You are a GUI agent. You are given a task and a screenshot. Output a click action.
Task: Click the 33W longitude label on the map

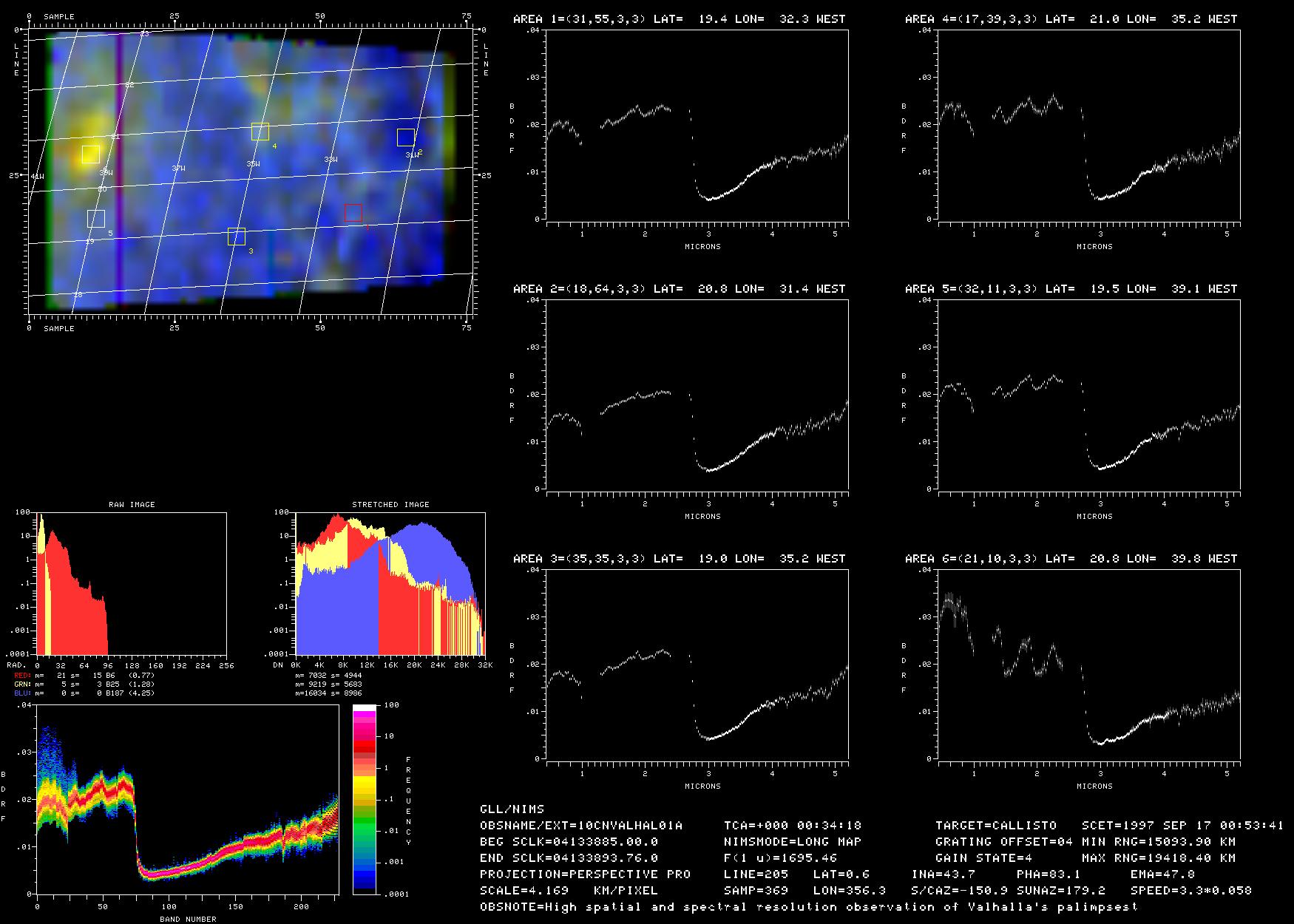pos(331,159)
